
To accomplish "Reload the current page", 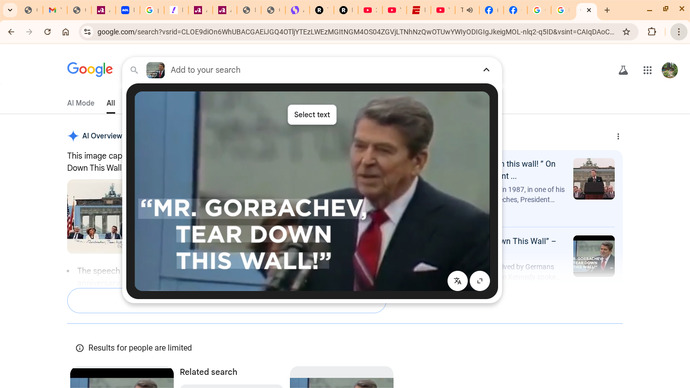I will click(47, 32).
